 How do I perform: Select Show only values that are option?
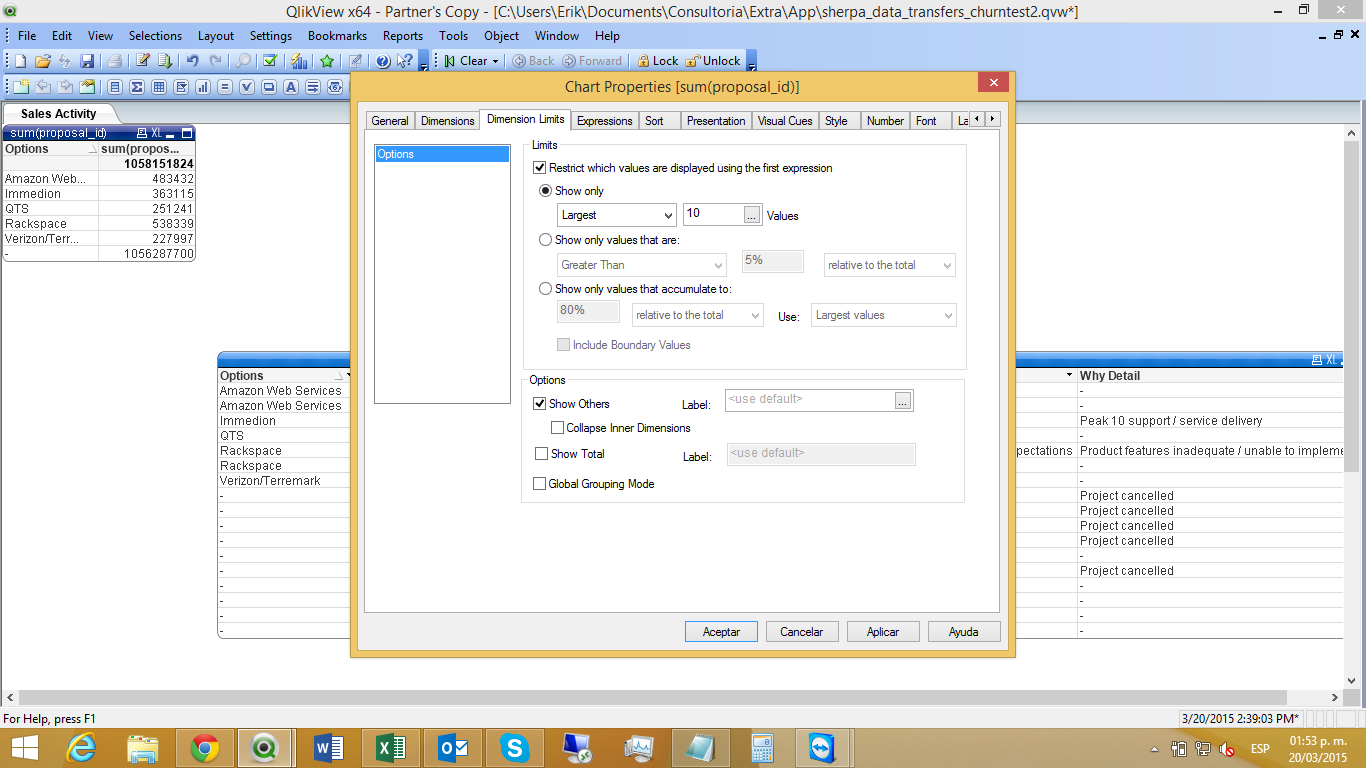click(x=545, y=240)
